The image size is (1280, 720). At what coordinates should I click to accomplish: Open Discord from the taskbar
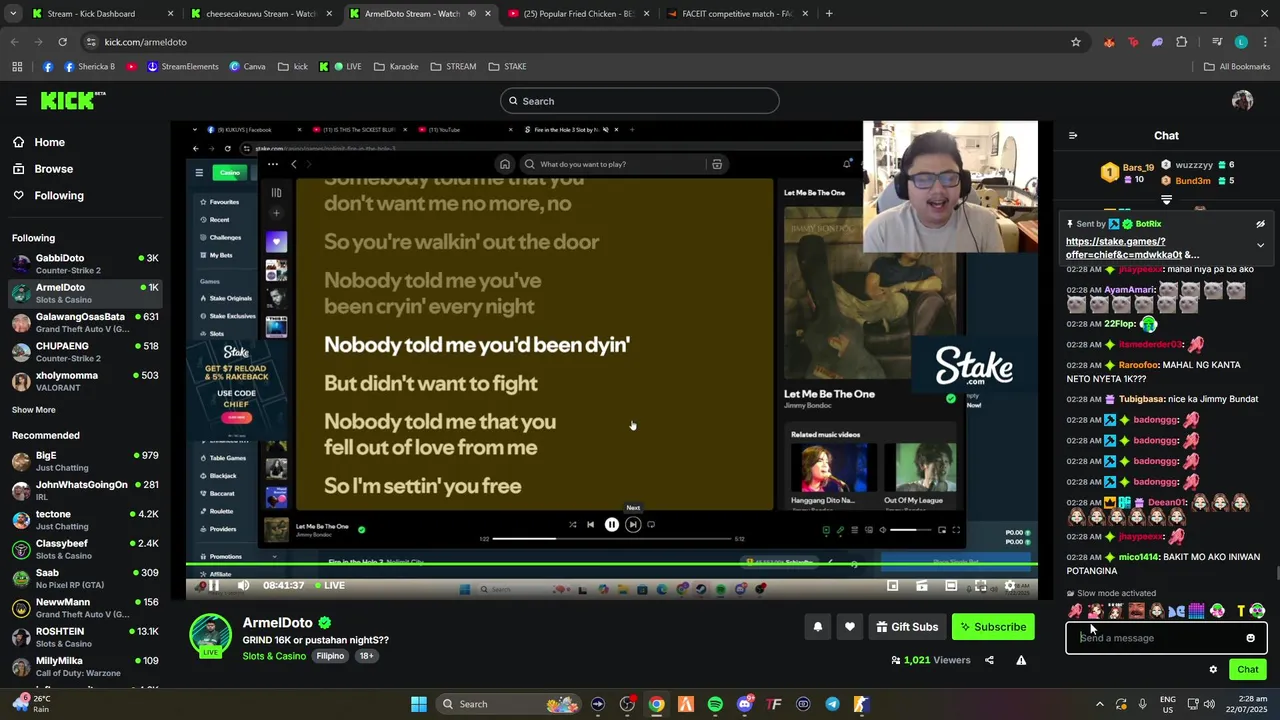click(x=744, y=704)
